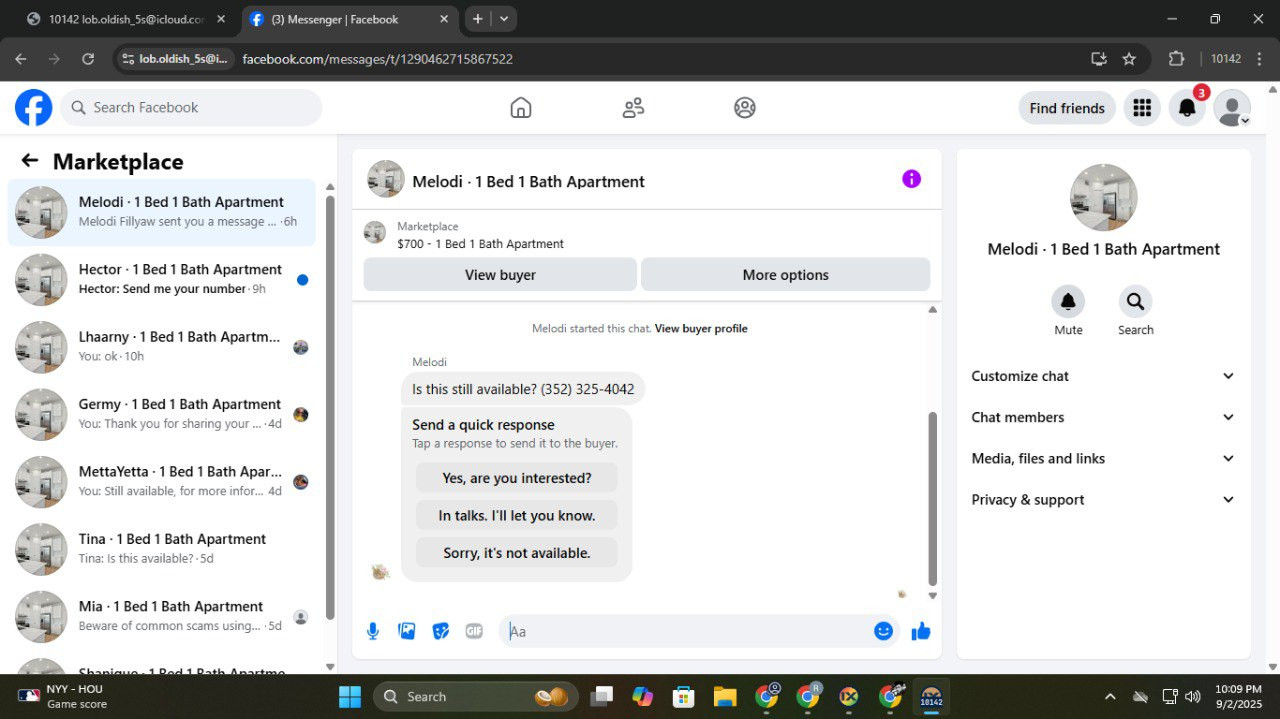Viewport: 1280px width, 719px height.
Task: Open a new browser tab
Action: coord(478,19)
